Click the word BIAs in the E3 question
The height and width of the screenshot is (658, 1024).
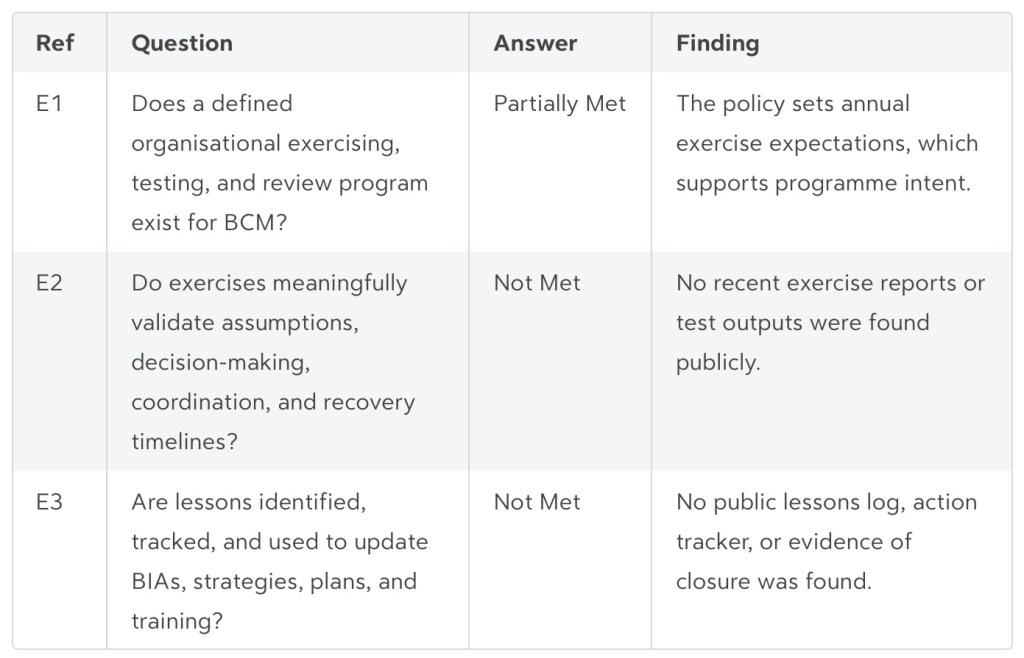tap(156, 582)
